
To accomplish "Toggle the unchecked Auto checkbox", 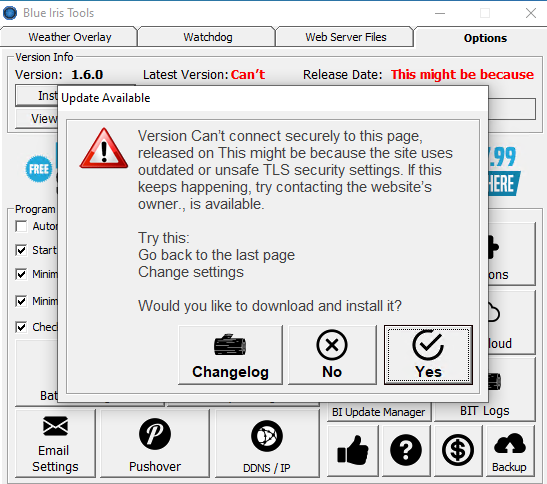I will tap(21, 226).
